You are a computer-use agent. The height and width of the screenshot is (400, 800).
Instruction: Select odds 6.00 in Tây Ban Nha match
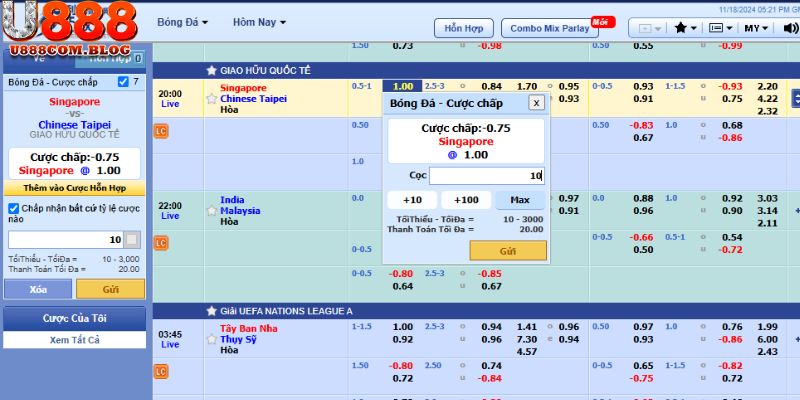(x=768, y=339)
